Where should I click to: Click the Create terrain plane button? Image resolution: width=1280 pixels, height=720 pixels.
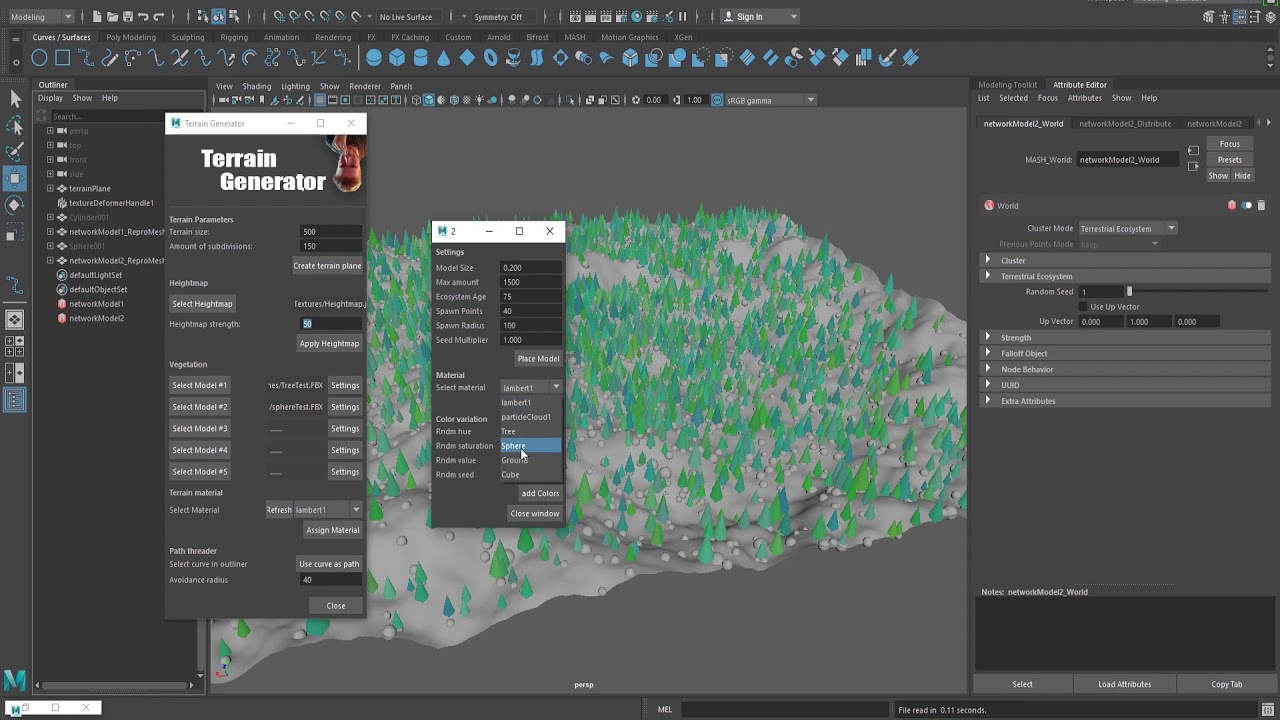(x=327, y=266)
